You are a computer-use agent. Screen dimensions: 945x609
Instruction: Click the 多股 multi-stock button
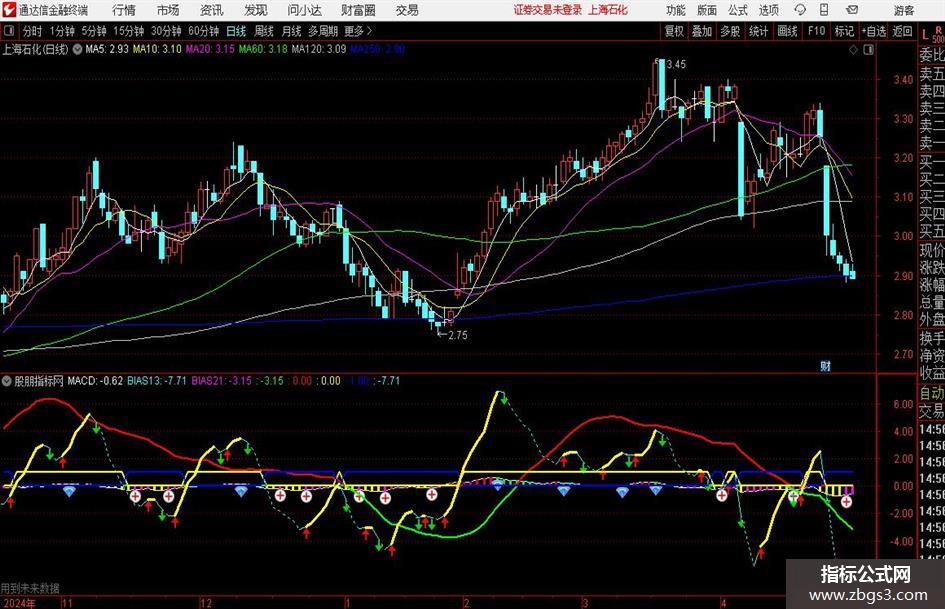730,31
